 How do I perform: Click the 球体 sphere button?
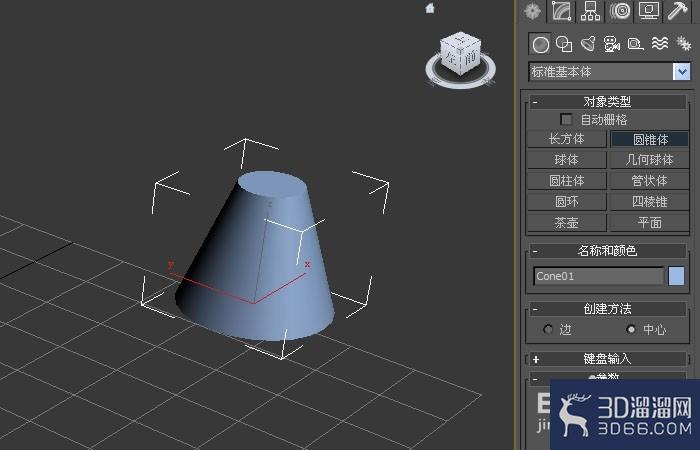567,160
